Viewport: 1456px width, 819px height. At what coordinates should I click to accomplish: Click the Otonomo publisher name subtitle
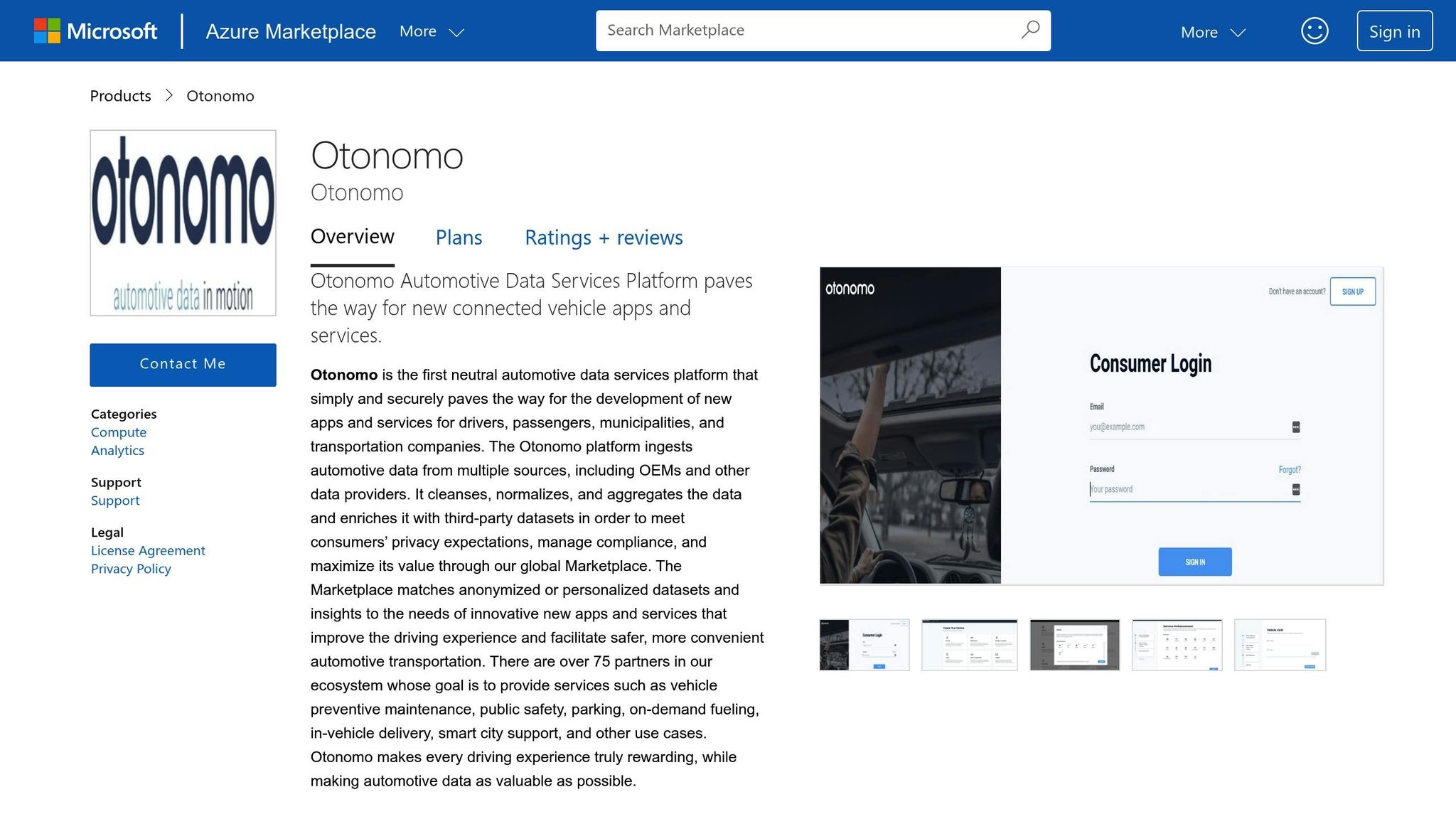pyautogui.click(x=357, y=193)
